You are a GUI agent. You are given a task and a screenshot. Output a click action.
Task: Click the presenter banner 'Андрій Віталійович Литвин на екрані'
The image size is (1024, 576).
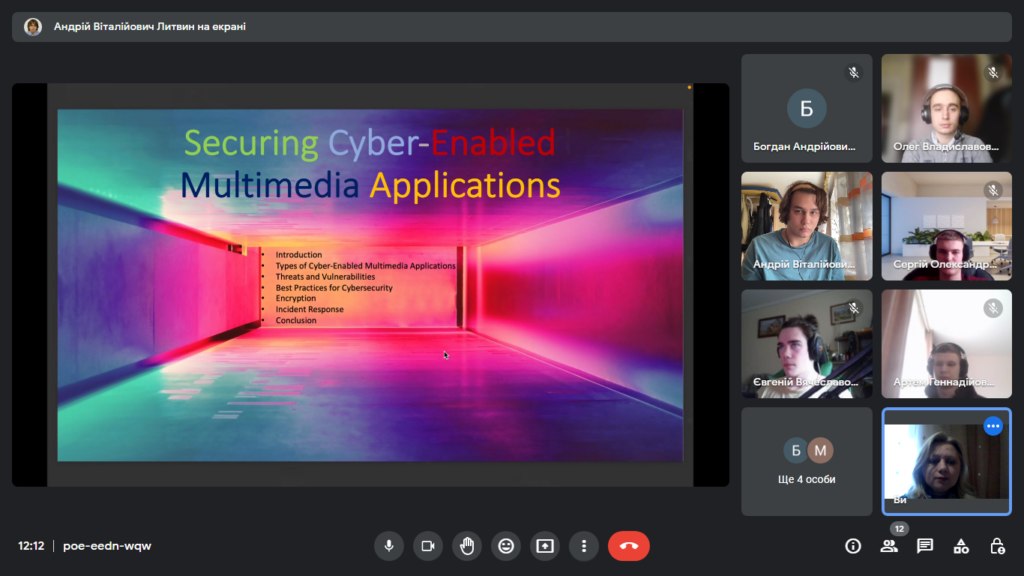tap(150, 27)
